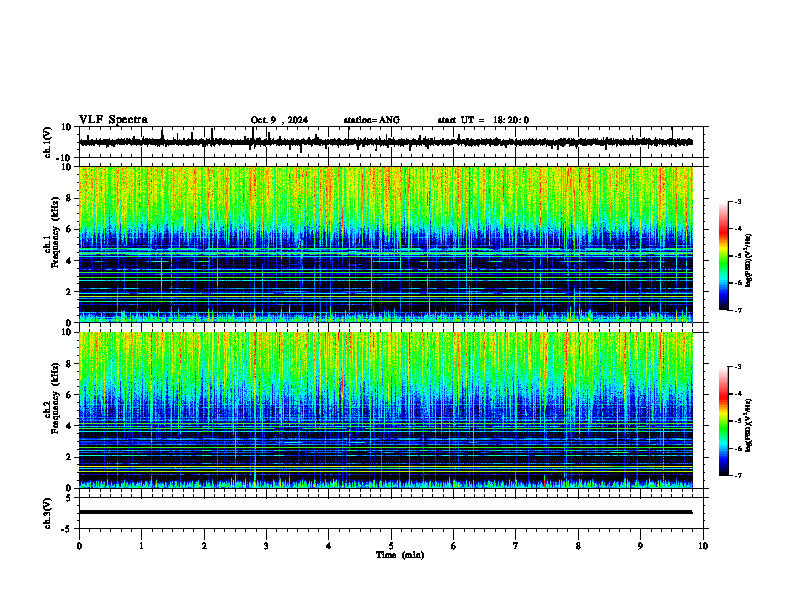
Task: Click time-axis tick label "7" at the bottom
Action: (516, 546)
